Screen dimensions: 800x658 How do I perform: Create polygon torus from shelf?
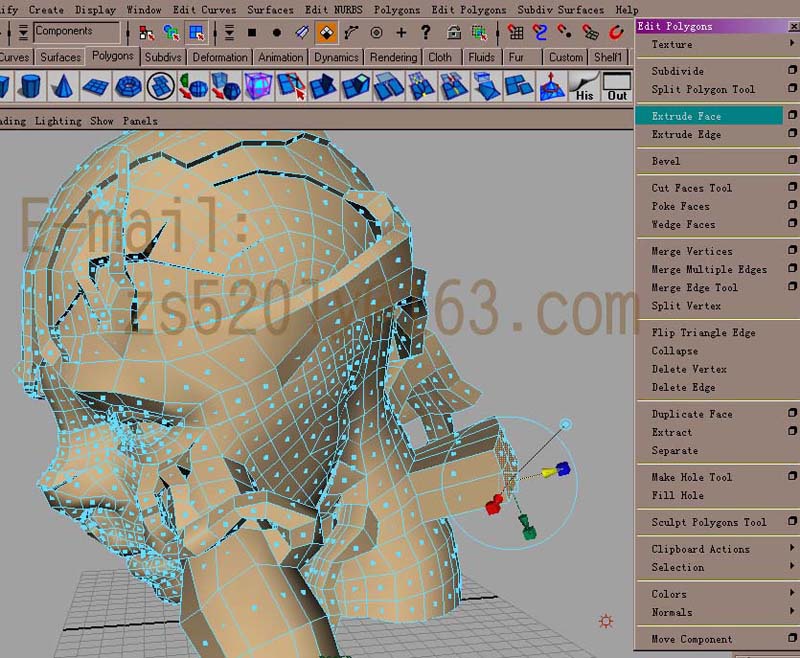pos(128,86)
